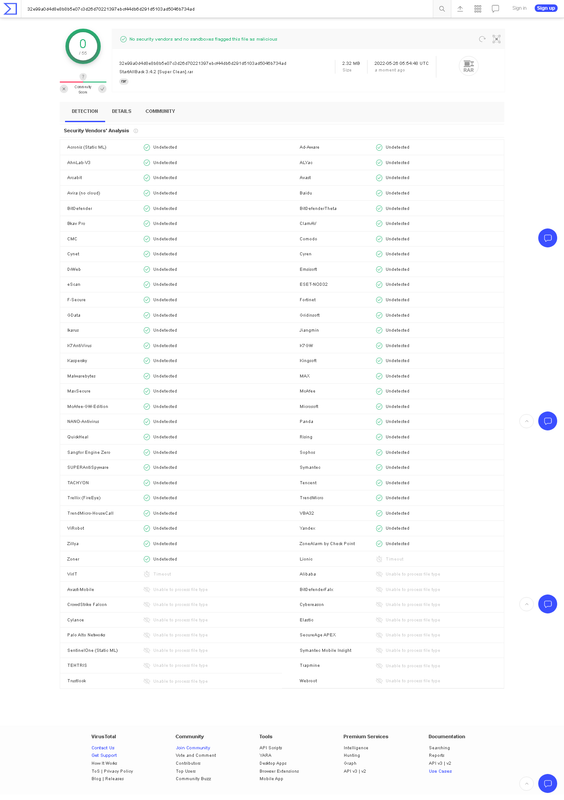Open Join Community footer link
Screen dimensions: 564x800
click(193, 747)
